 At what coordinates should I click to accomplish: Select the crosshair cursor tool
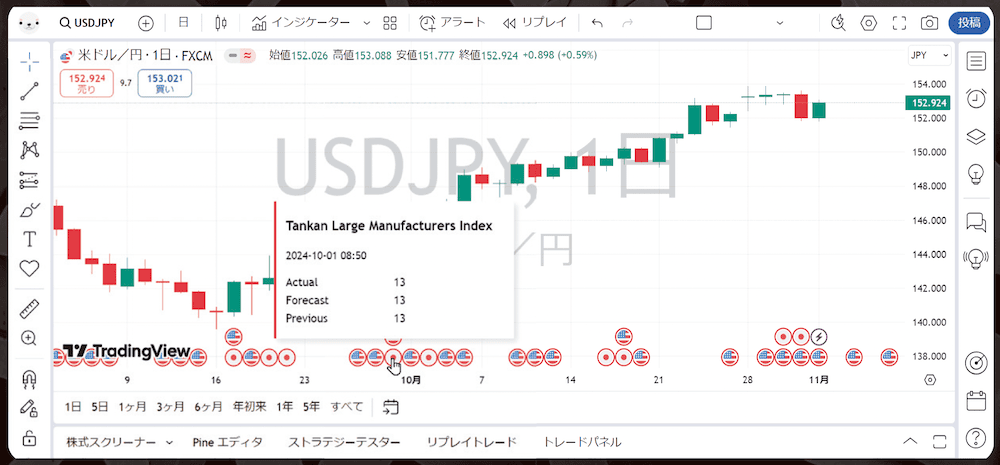(29, 63)
